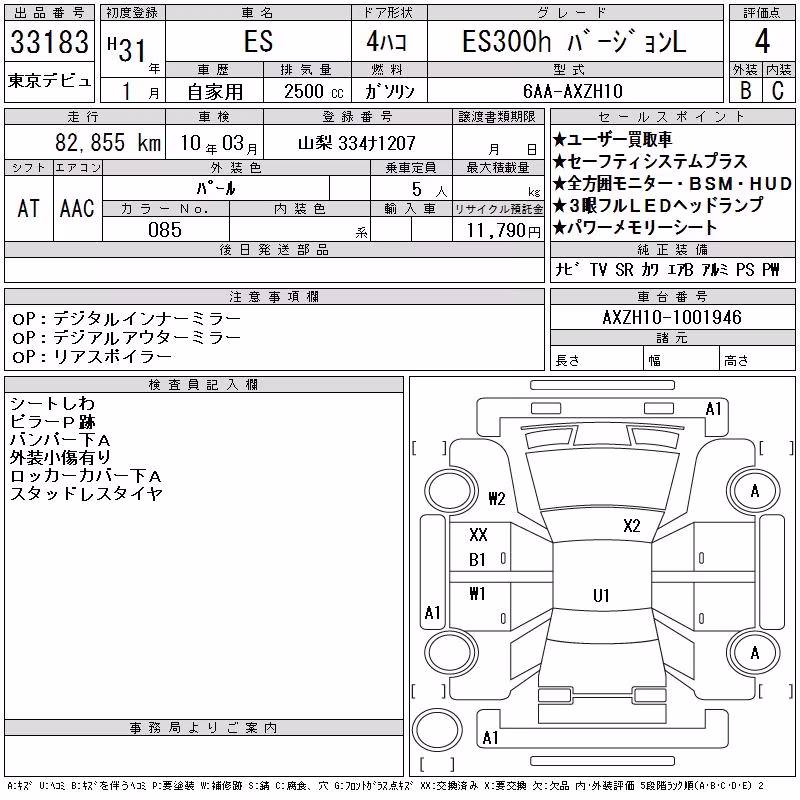Click the spare tire circle below the diagram
The width and height of the screenshot is (800, 800).
pyautogui.click(x=437, y=730)
